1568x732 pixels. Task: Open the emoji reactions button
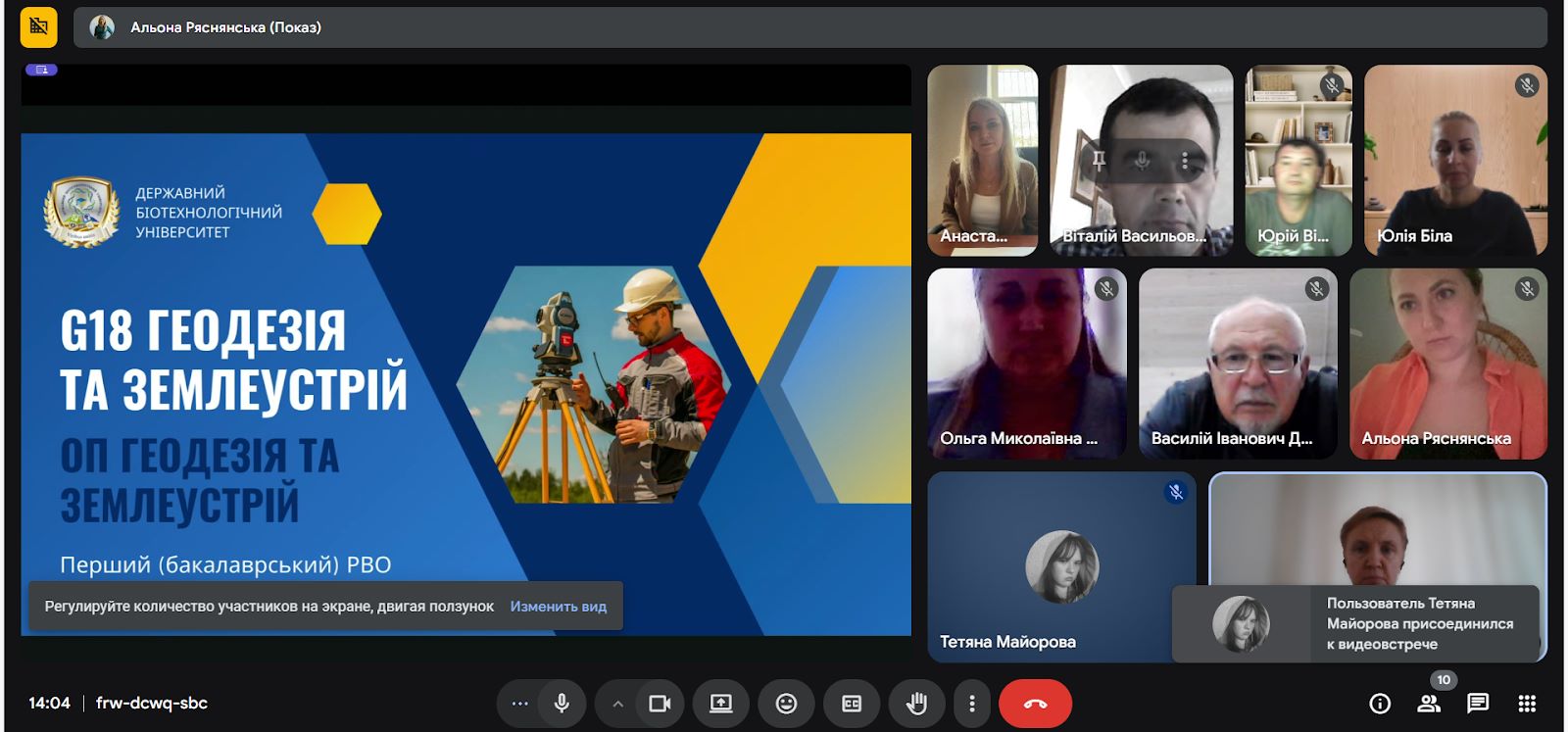click(786, 704)
